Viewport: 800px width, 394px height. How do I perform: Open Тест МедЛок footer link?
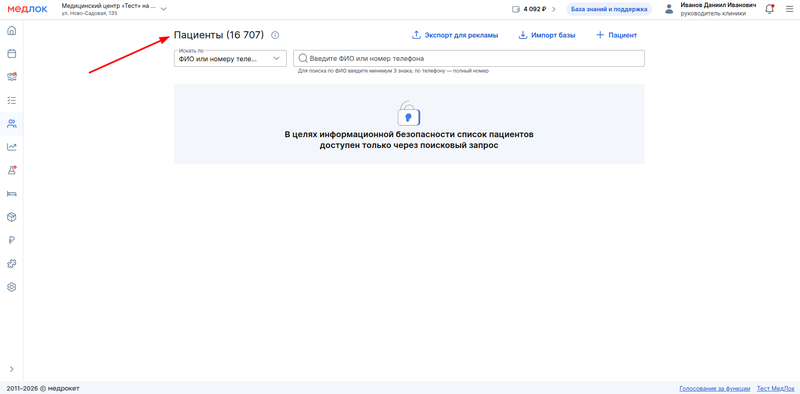[x=776, y=388]
